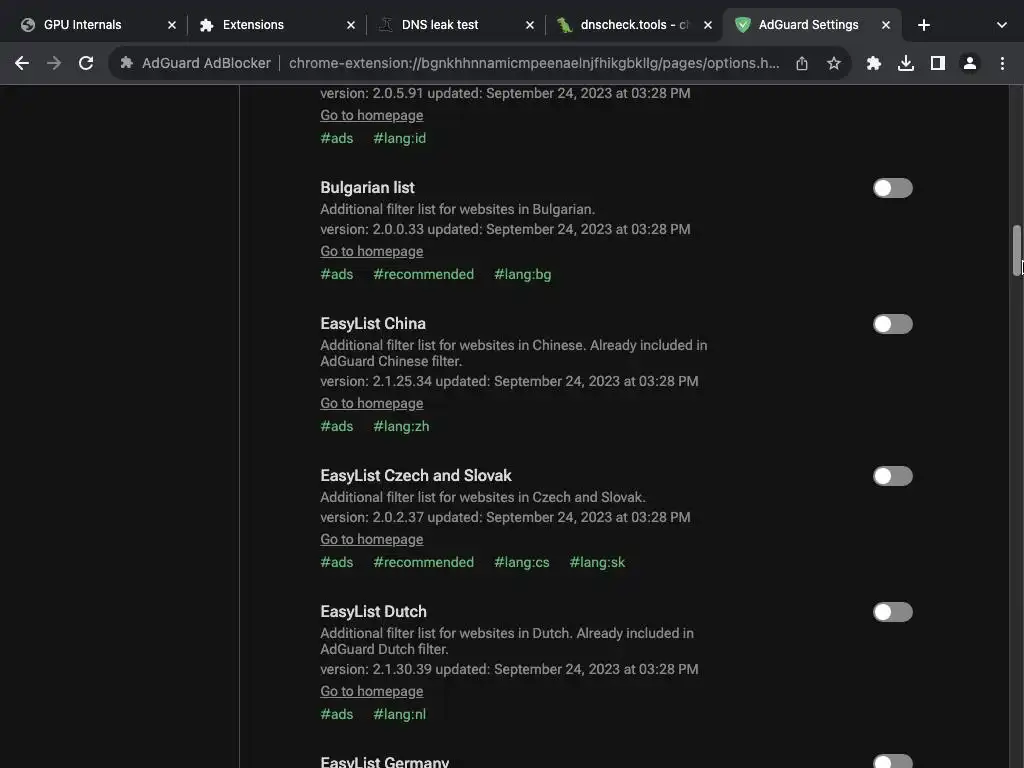Close the Extensions tab
The width and height of the screenshot is (1024, 768).
351,25
